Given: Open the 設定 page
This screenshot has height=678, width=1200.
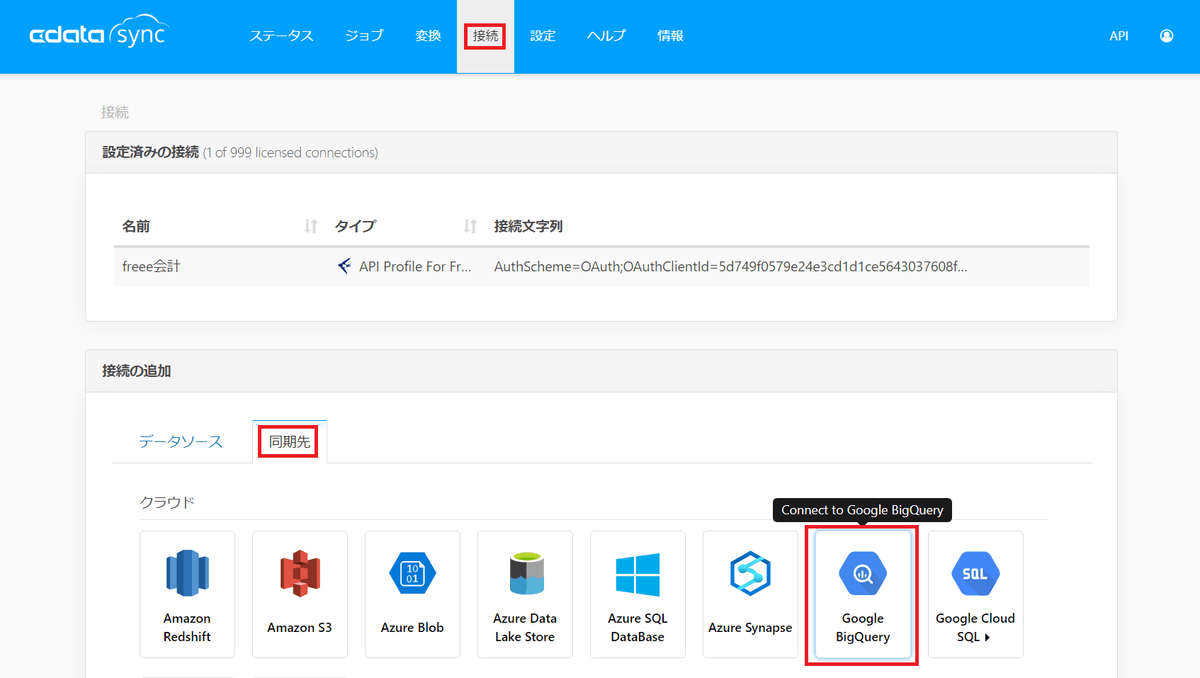Looking at the screenshot, I should [543, 36].
